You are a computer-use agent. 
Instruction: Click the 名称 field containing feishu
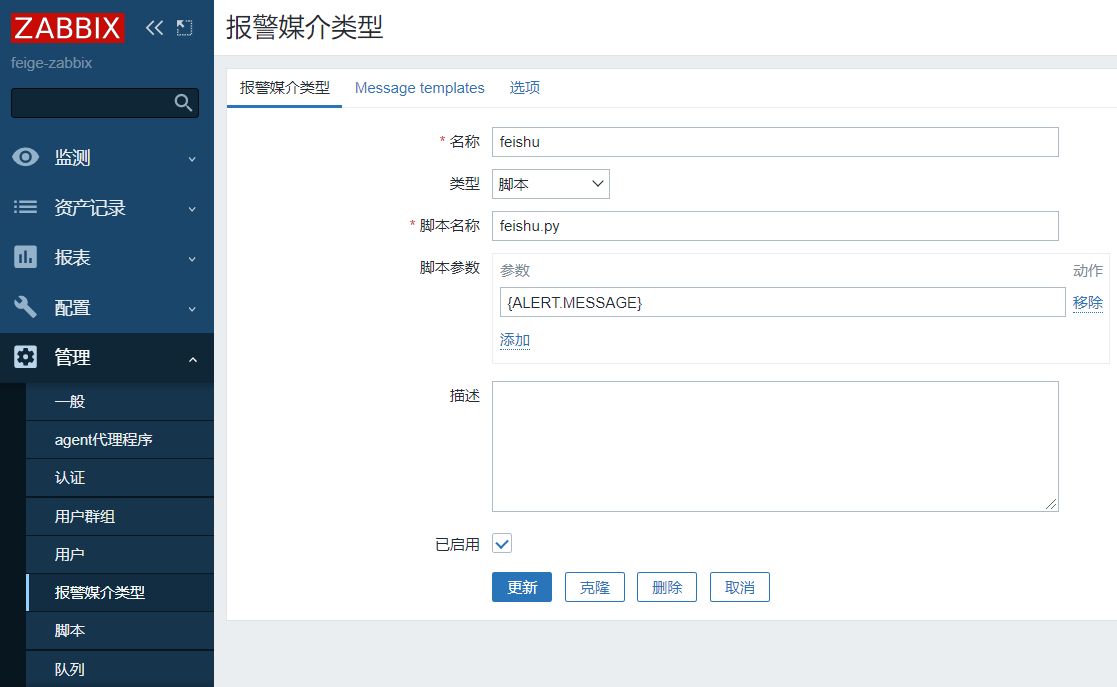(775, 142)
